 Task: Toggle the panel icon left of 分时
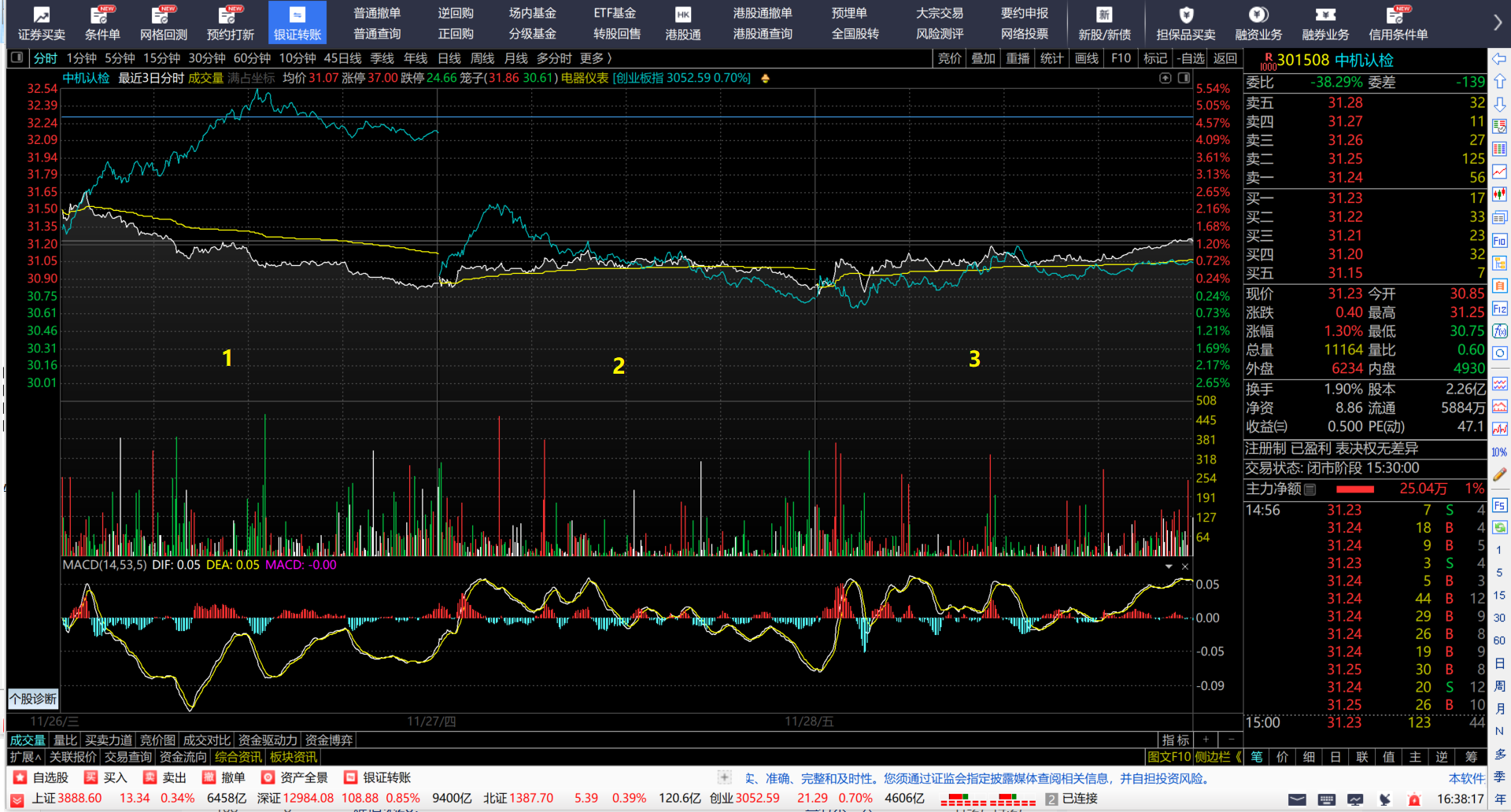[x=17, y=58]
